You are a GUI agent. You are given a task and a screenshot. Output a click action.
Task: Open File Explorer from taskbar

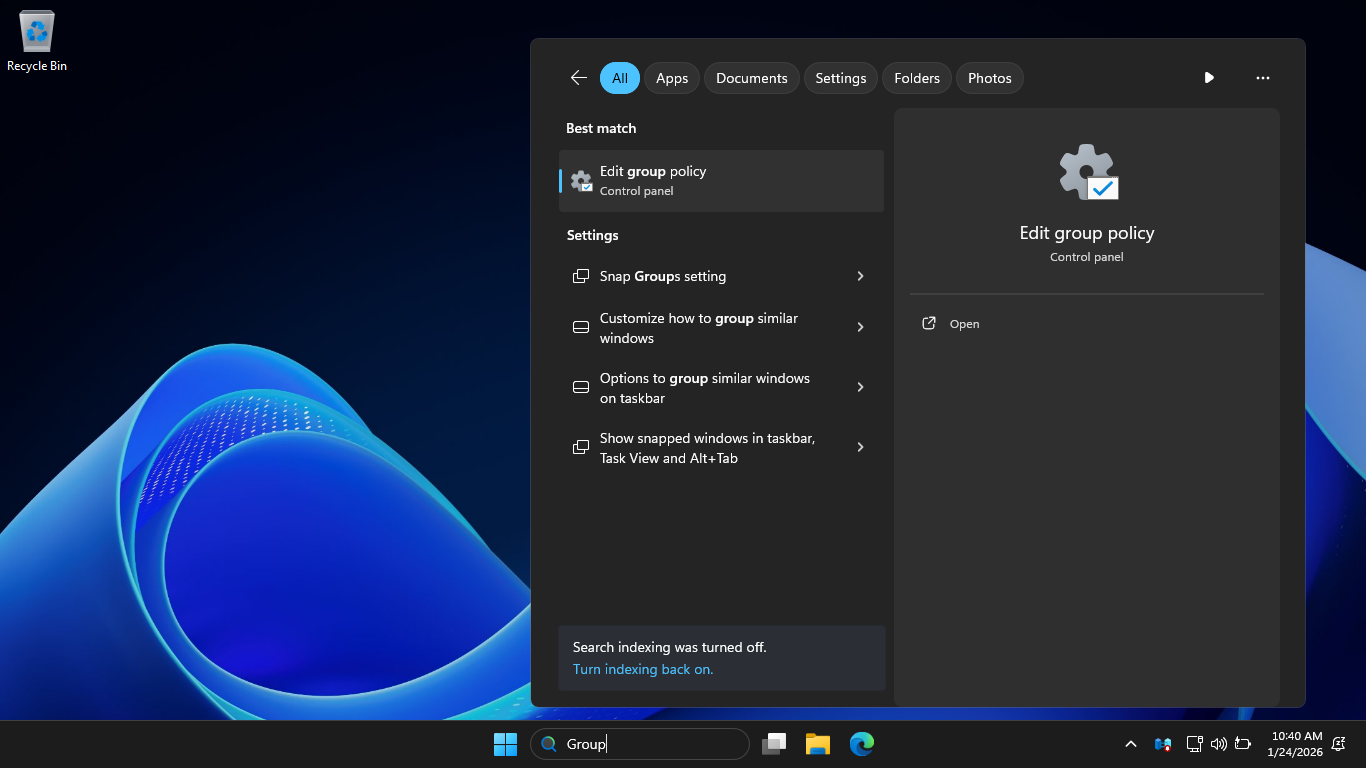(x=818, y=744)
